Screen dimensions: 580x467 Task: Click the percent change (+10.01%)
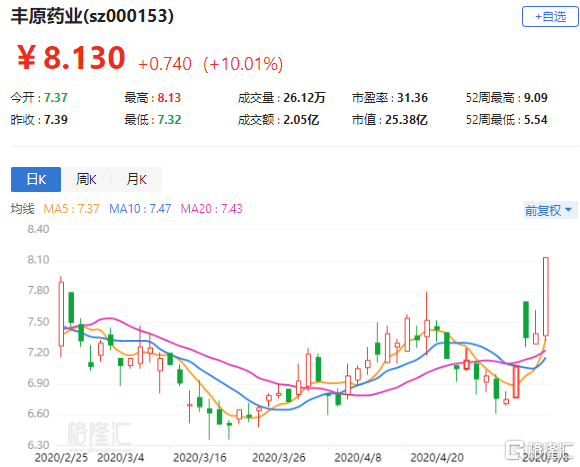click(243, 64)
